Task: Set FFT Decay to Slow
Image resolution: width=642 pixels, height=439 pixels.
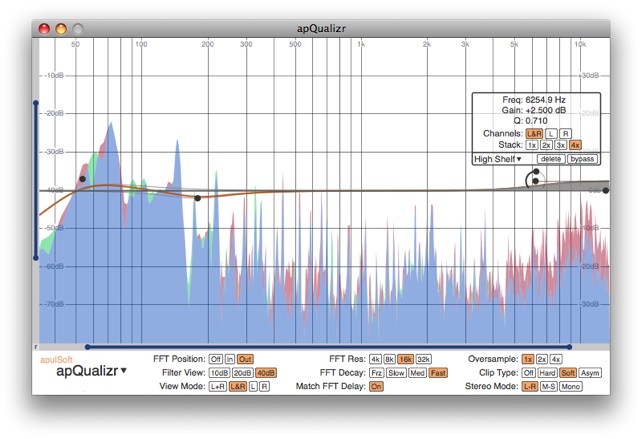Action: pyautogui.click(x=396, y=373)
